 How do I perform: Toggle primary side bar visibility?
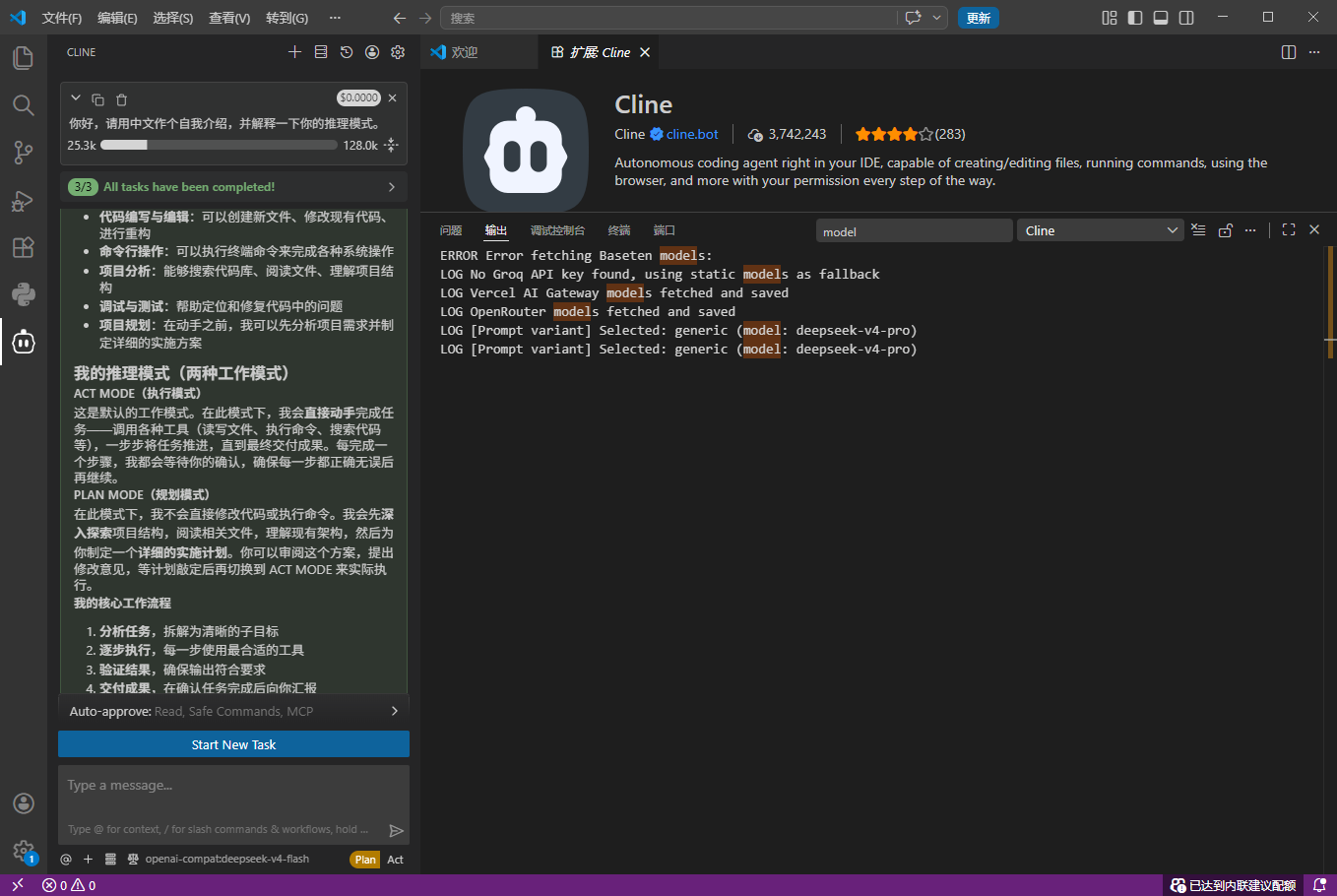[1135, 18]
